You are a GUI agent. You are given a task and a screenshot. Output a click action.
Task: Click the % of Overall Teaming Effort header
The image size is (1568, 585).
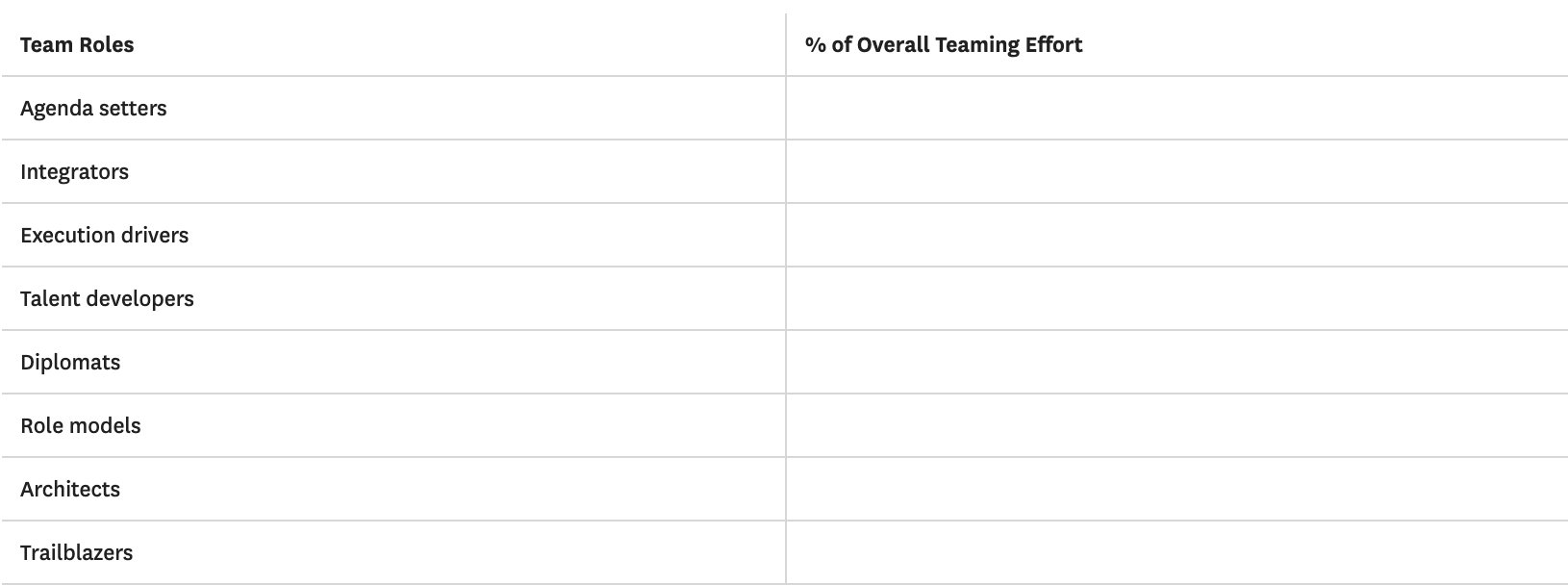[943, 45]
